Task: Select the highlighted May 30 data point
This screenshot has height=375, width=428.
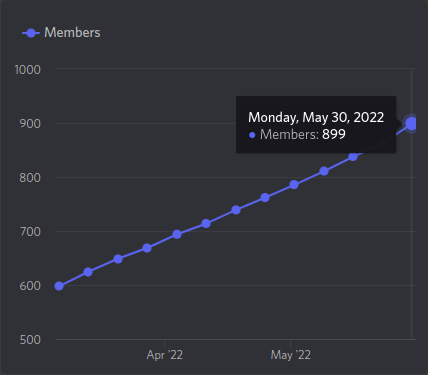Action: [412, 124]
